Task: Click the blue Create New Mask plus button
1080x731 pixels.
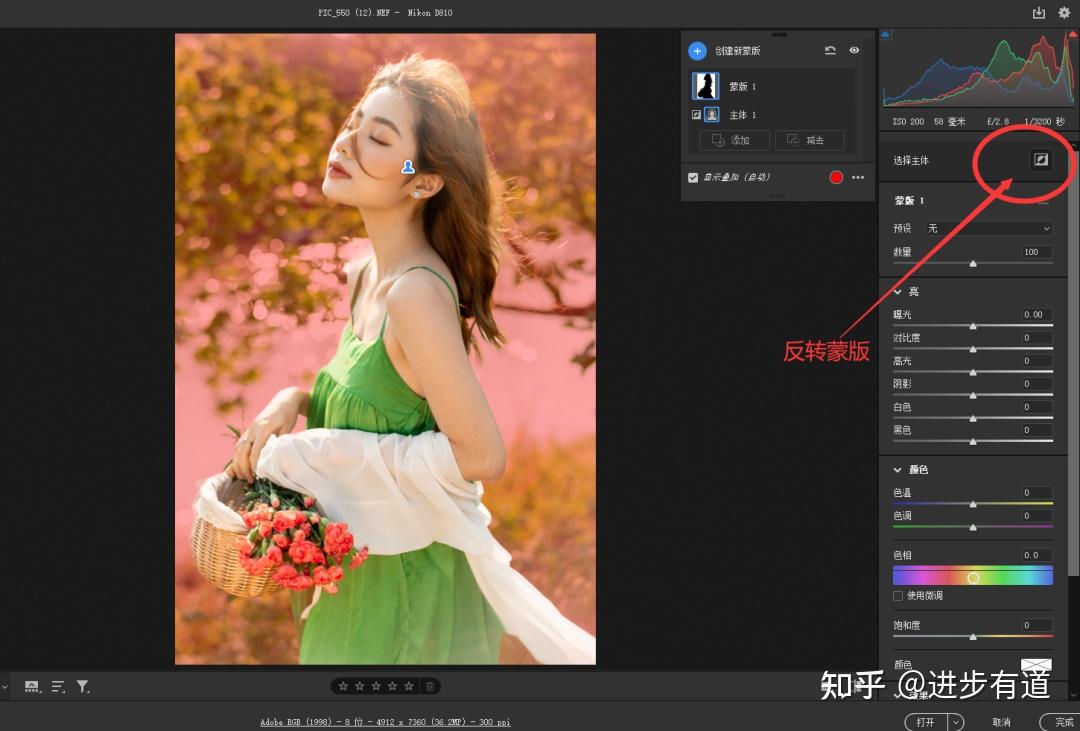Action: click(697, 50)
